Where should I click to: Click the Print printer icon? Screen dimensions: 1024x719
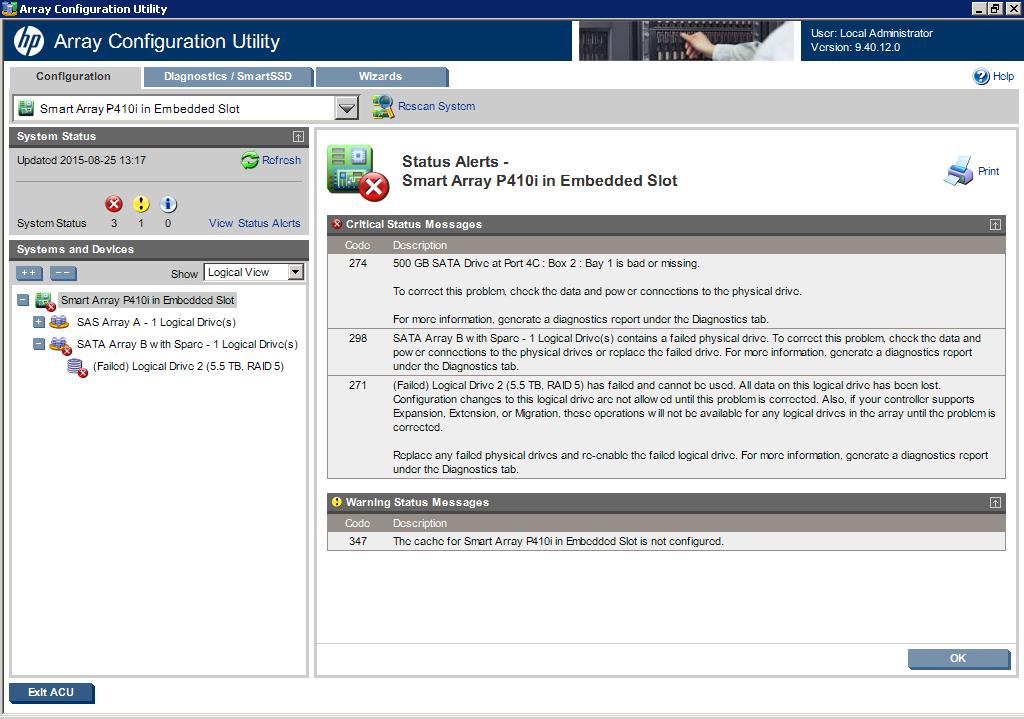(x=958, y=171)
